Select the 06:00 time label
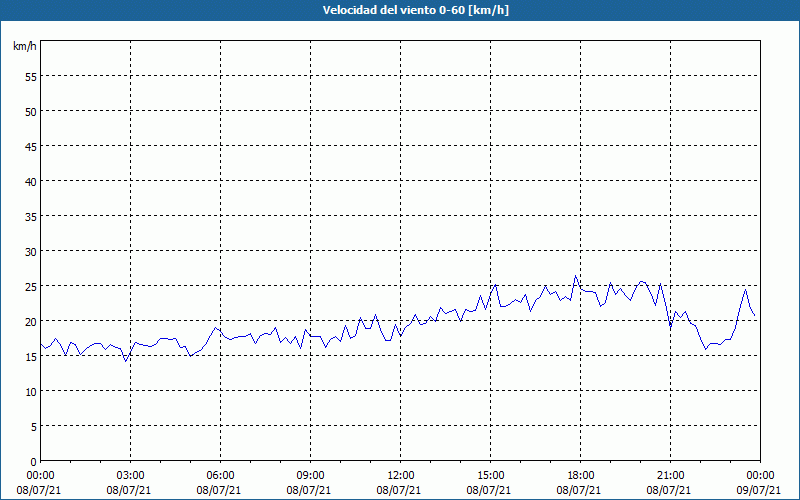This screenshot has width=800, height=500. click(x=220, y=475)
